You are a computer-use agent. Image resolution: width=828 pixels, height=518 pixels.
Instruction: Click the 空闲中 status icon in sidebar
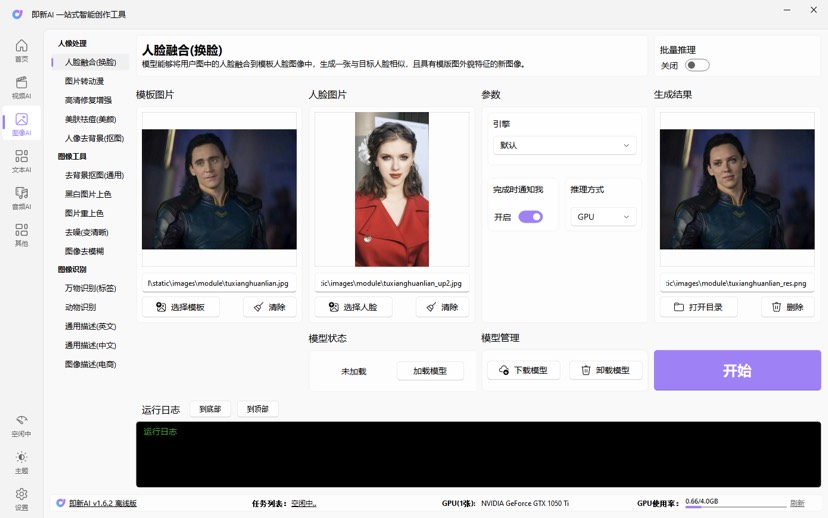pyautogui.click(x=21, y=425)
